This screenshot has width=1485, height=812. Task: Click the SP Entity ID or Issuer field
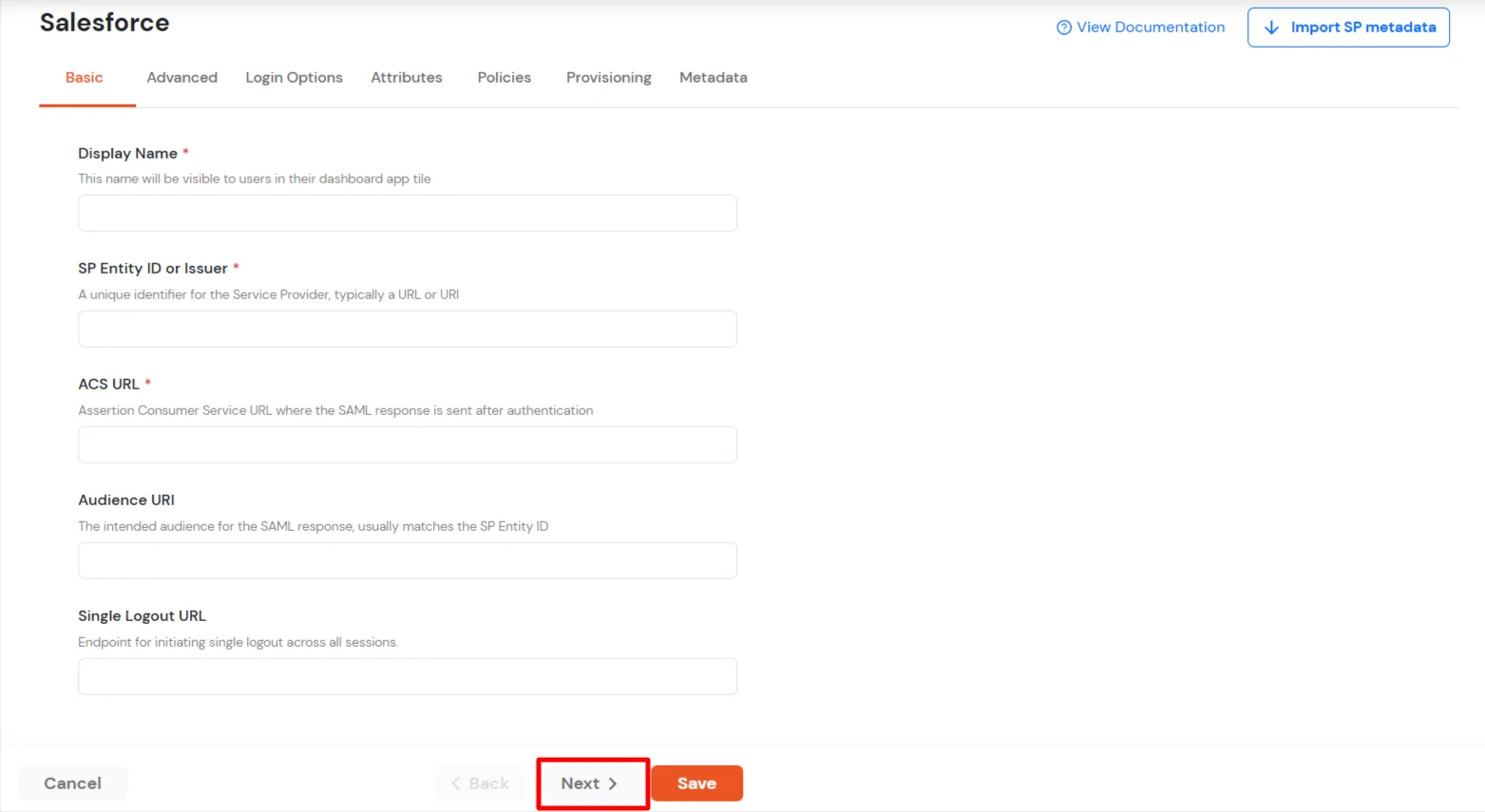(407, 329)
